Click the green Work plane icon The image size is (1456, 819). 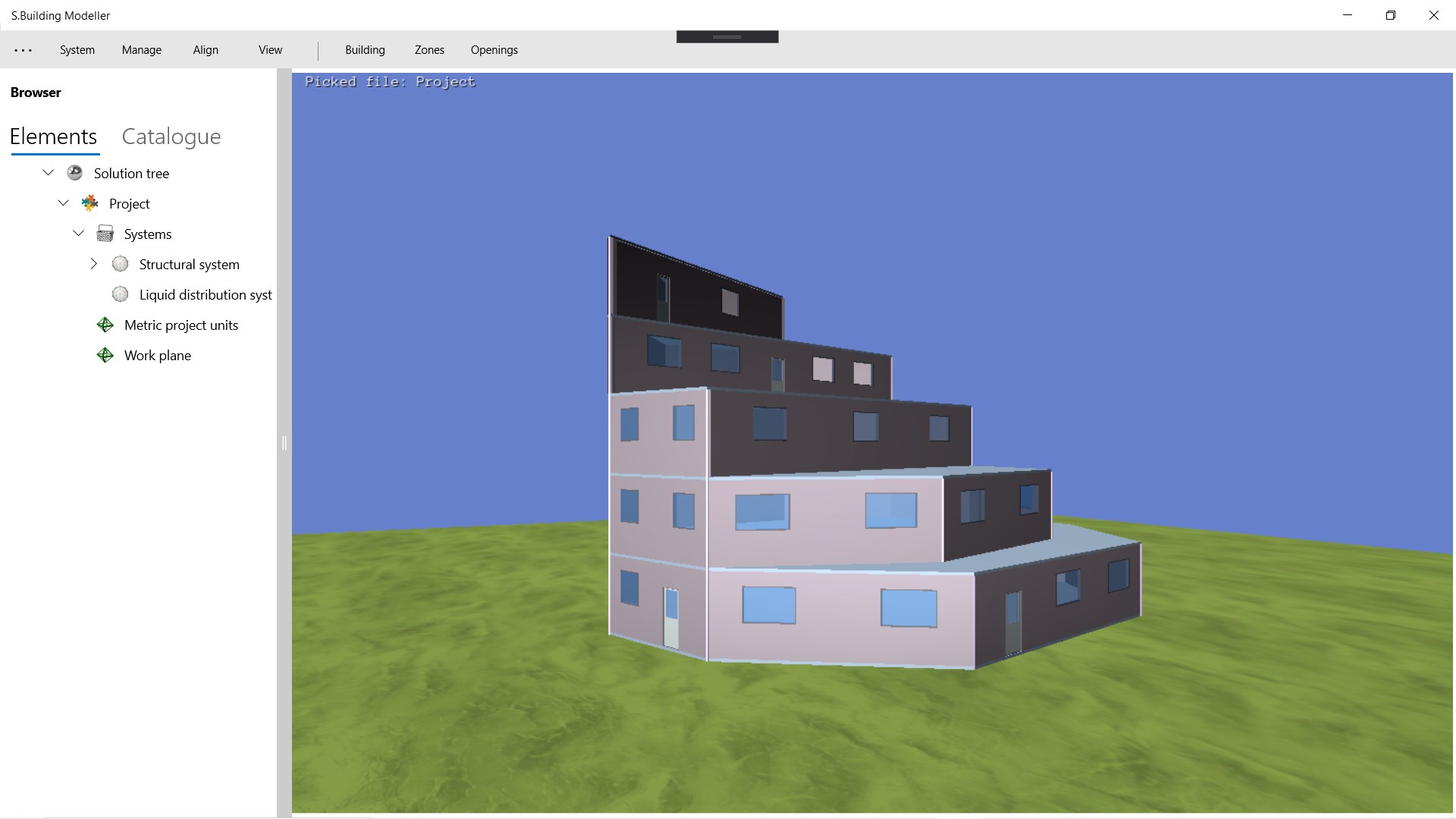(105, 355)
